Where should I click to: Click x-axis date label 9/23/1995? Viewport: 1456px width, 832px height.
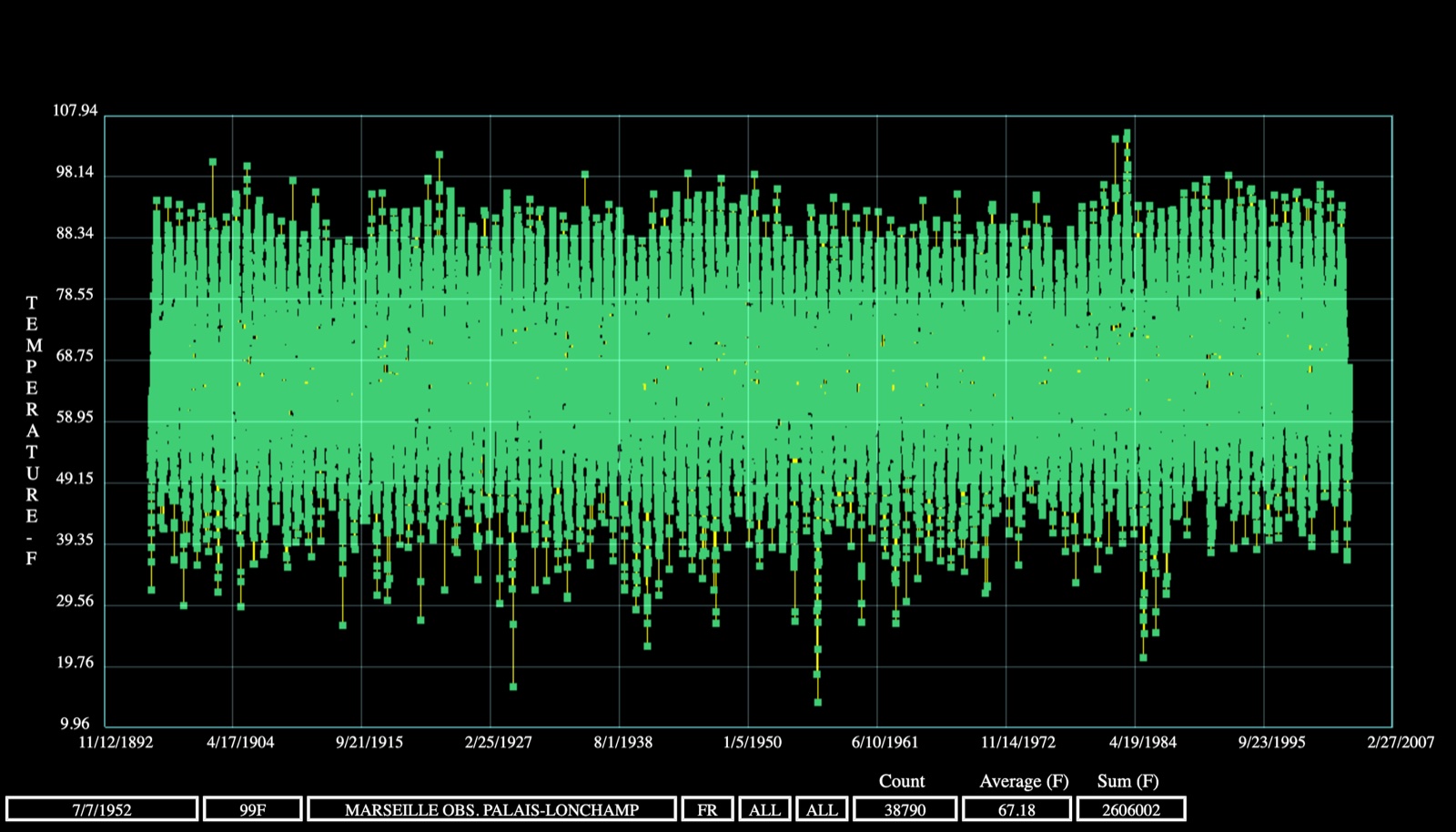pos(1272,742)
